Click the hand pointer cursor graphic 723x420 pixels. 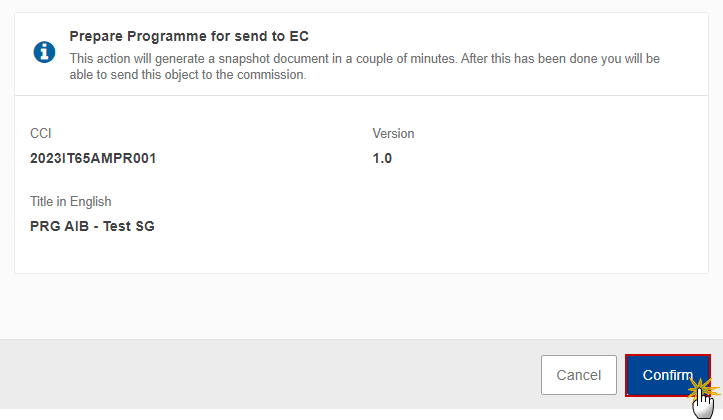tap(703, 403)
